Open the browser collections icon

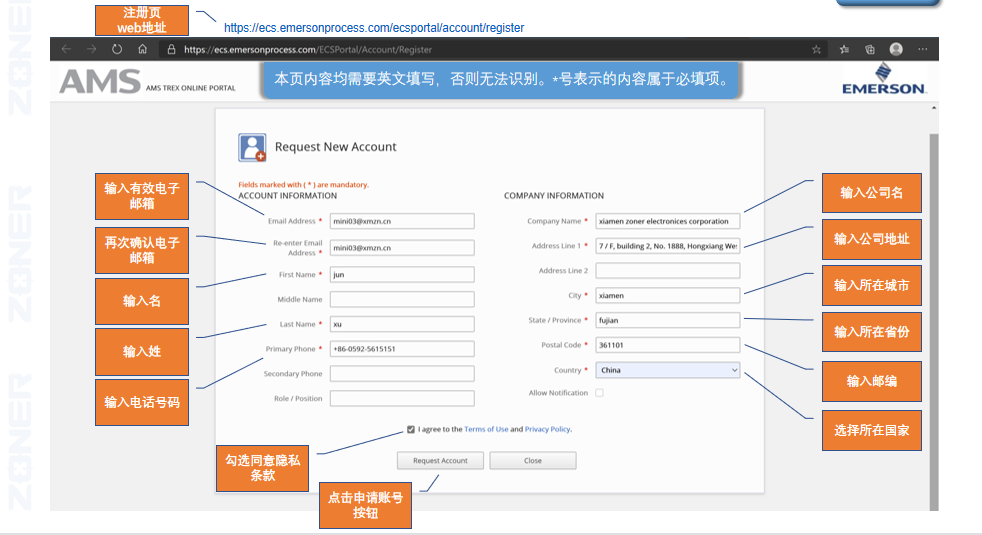pyautogui.click(x=870, y=49)
